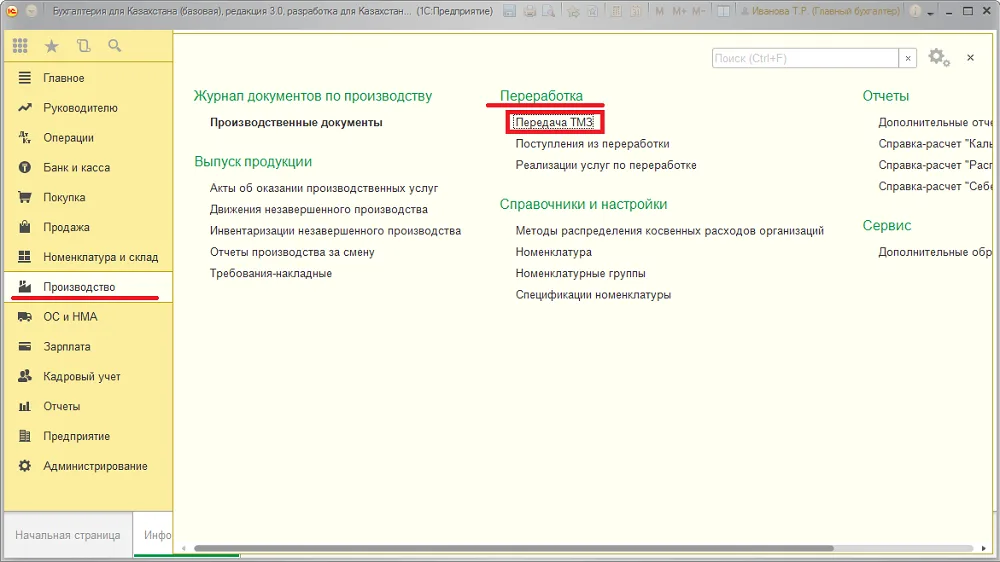The width and height of the screenshot is (1000, 562).
Task: Open the small arrow dropdown after info icon
Action: pyautogui.click(x=931, y=12)
